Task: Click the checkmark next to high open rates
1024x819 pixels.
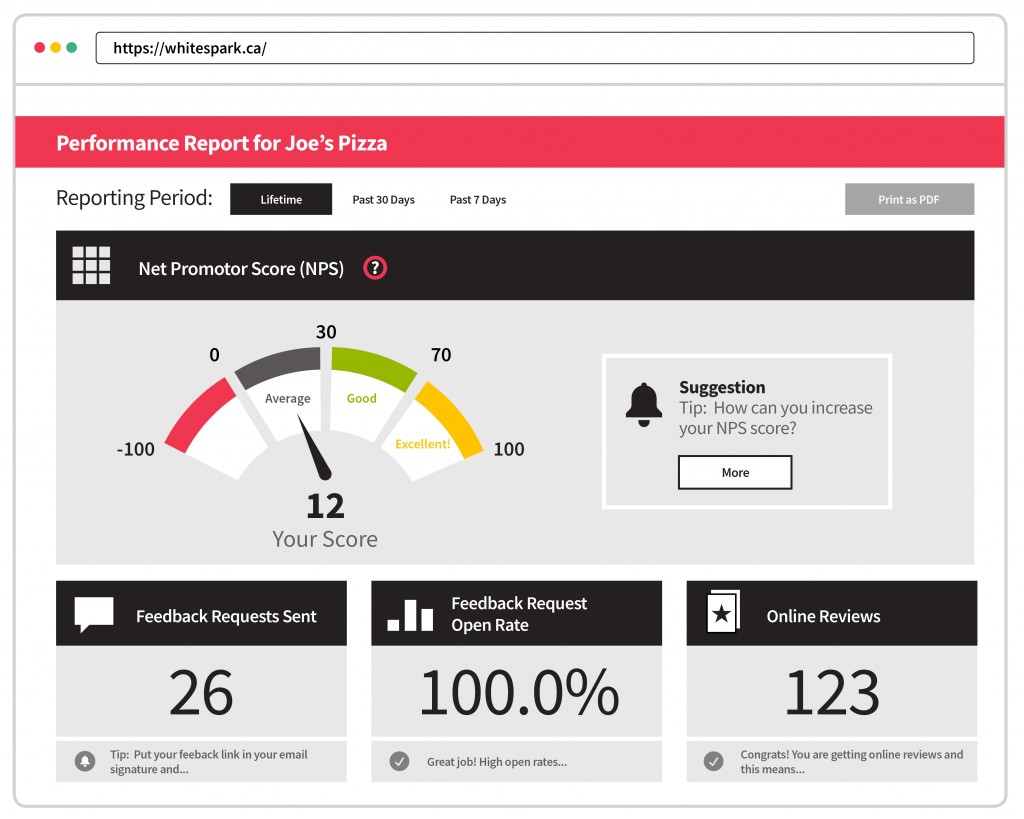Action: click(x=399, y=762)
